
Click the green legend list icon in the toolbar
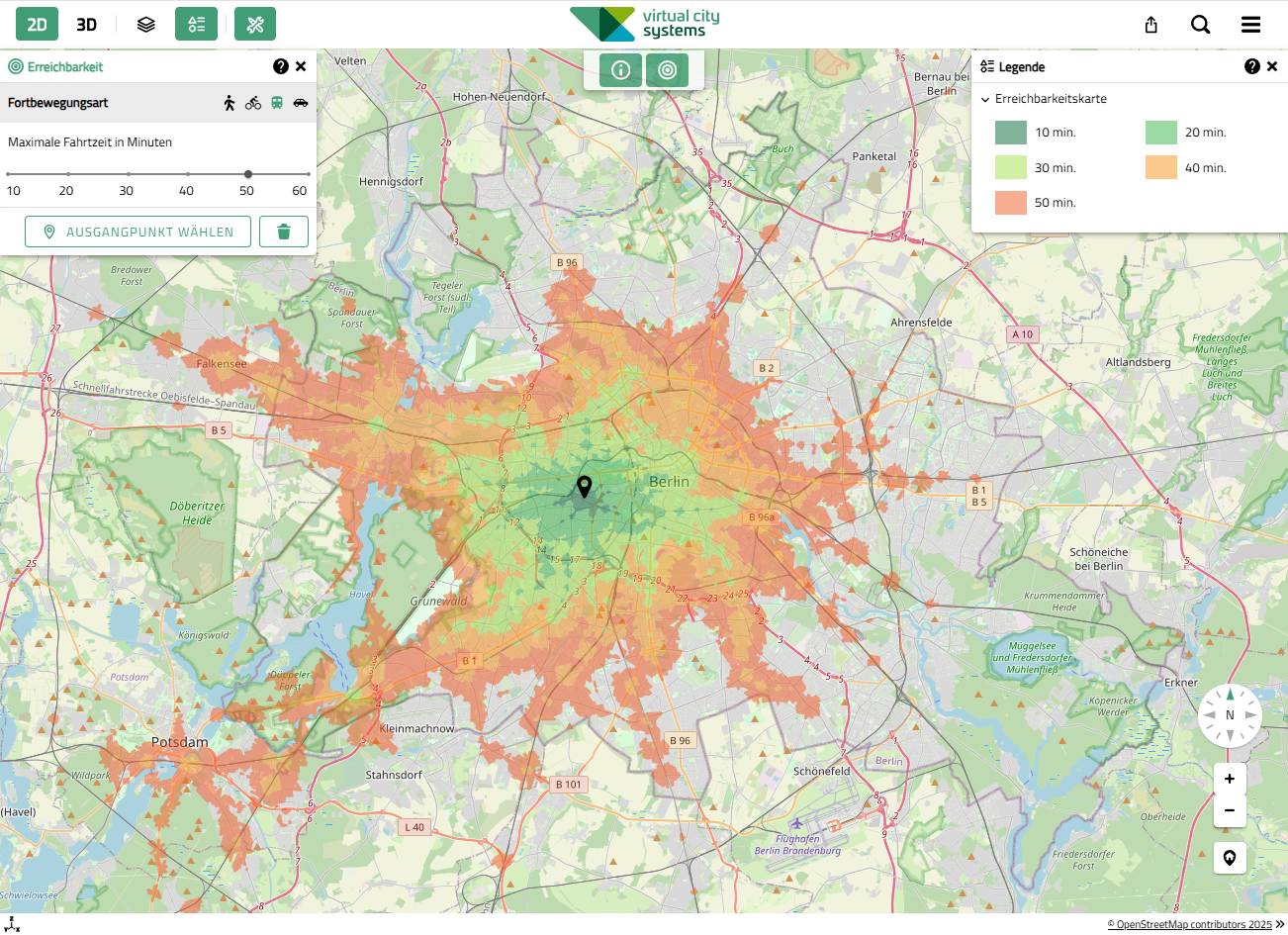[196, 24]
